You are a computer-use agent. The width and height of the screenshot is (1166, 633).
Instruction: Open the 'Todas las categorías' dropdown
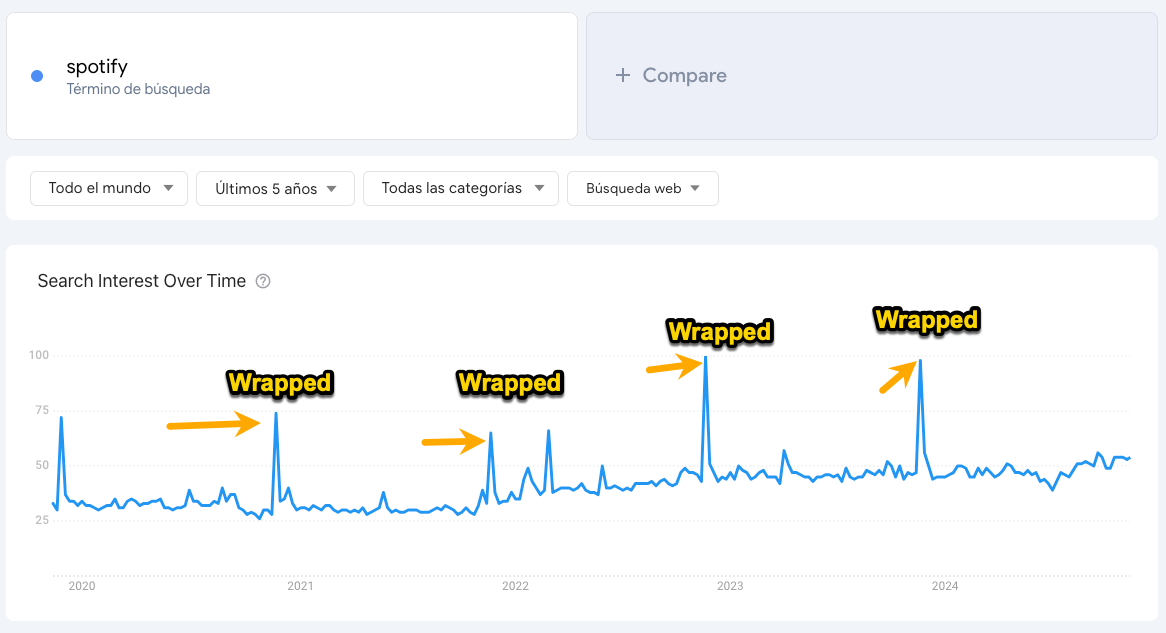pyautogui.click(x=460, y=188)
